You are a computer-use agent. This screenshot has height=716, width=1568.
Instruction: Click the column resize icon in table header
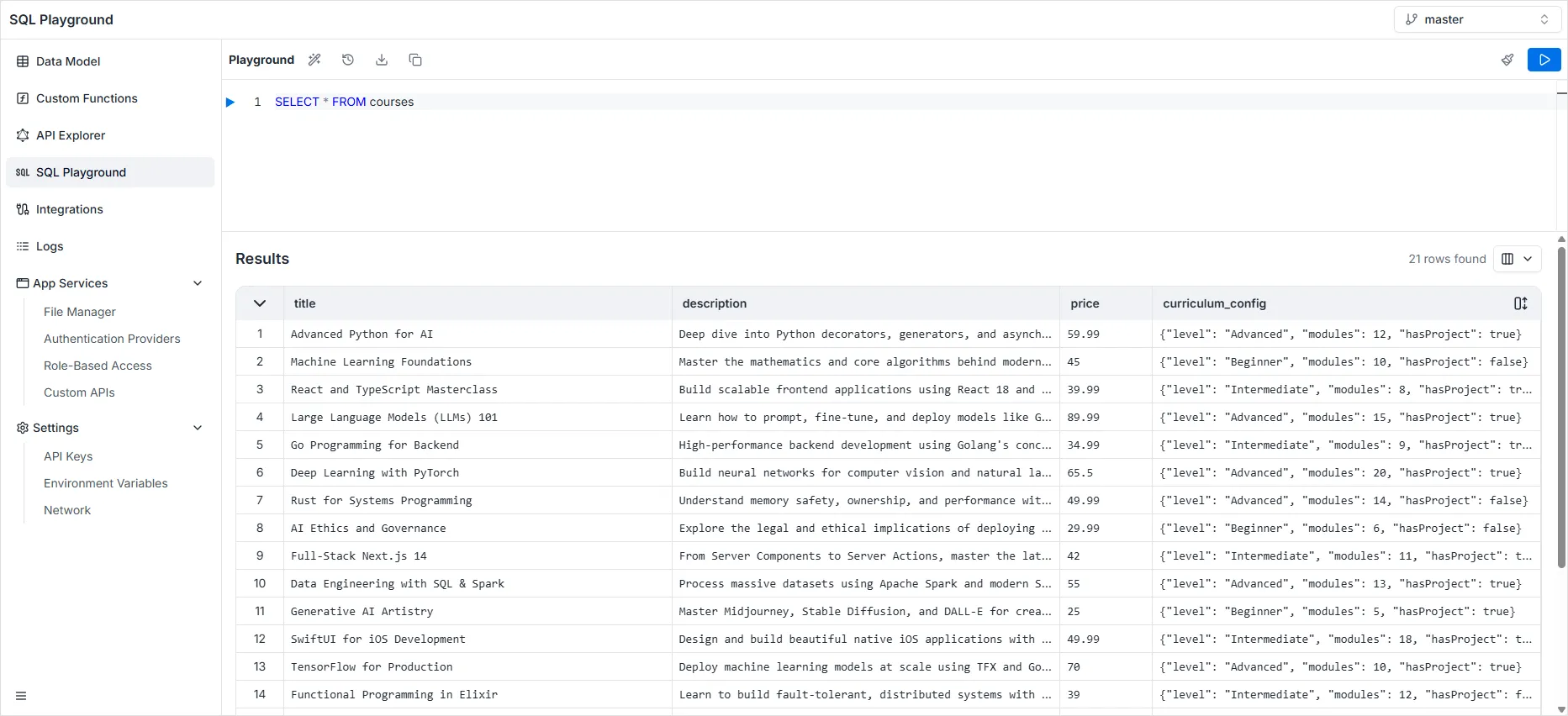[x=1520, y=303]
